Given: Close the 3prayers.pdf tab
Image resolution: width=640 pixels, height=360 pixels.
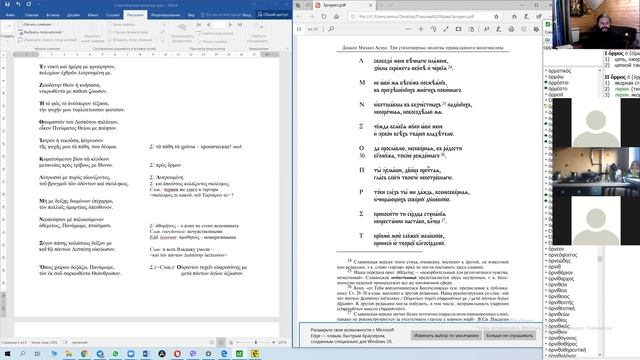Looking at the screenshot, I should click(x=371, y=5).
